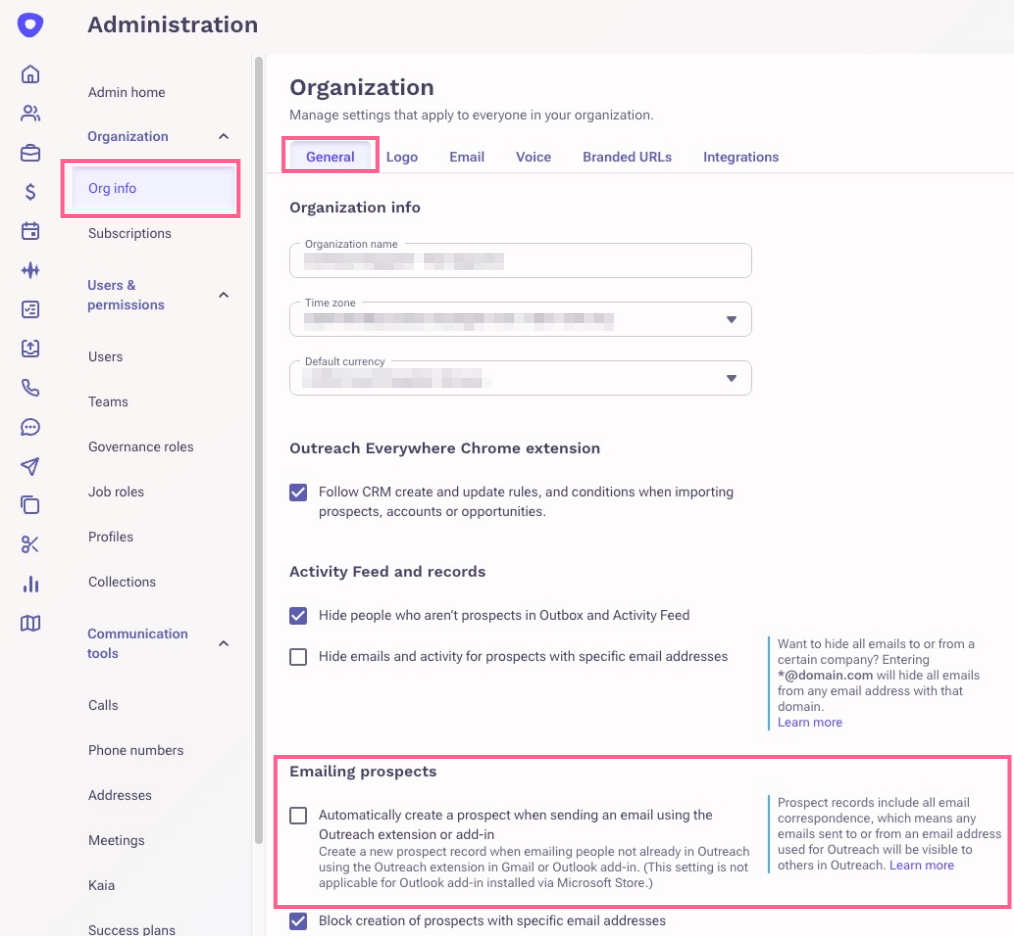Open the Calendar icon in sidebar
The image size is (1014, 936).
[30, 231]
